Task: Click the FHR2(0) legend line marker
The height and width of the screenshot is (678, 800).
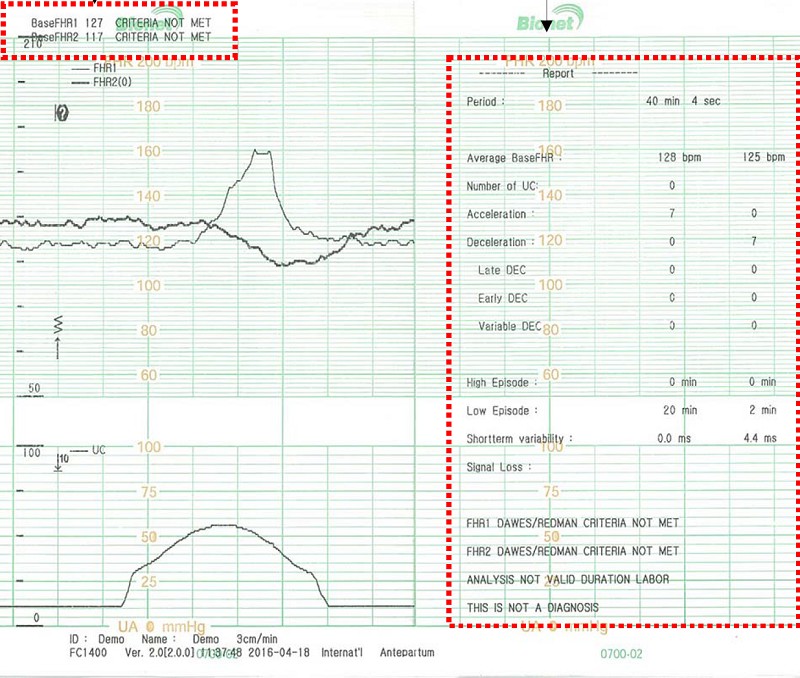Action: click(x=80, y=82)
